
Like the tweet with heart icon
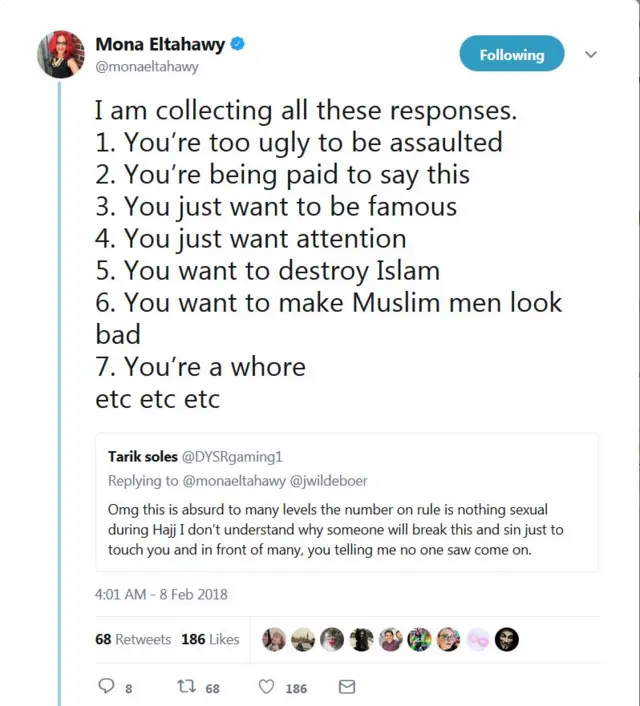click(267, 688)
